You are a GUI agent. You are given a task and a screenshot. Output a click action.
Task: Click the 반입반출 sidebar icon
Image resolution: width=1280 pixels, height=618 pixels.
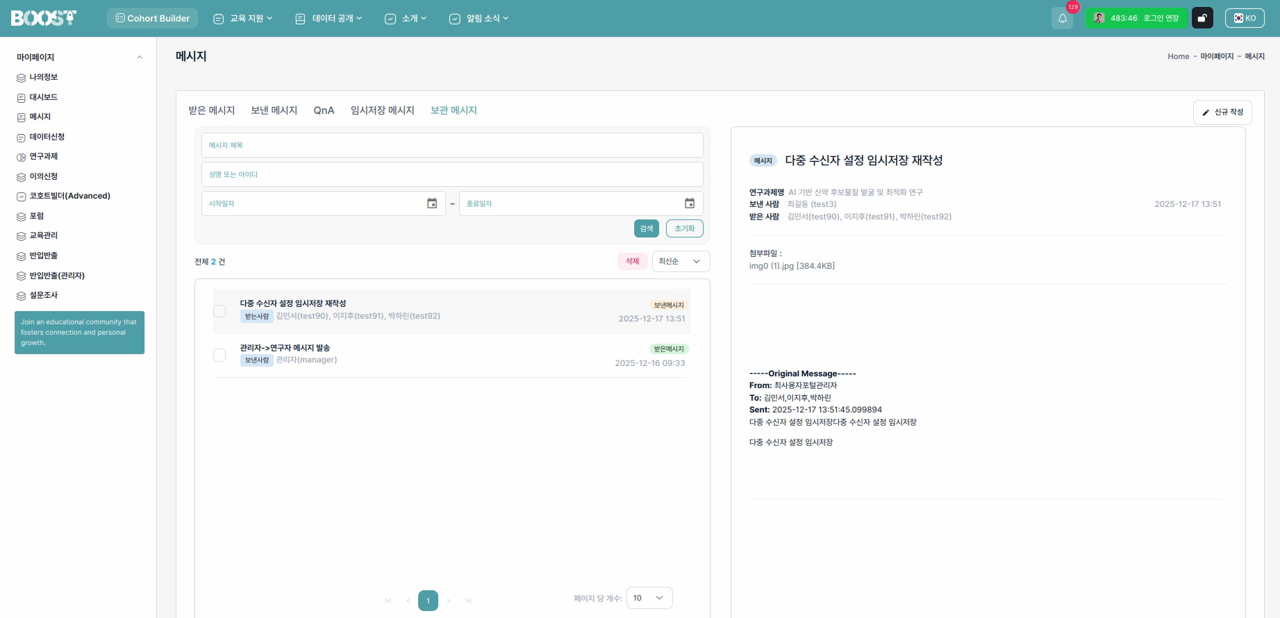tap(21, 256)
